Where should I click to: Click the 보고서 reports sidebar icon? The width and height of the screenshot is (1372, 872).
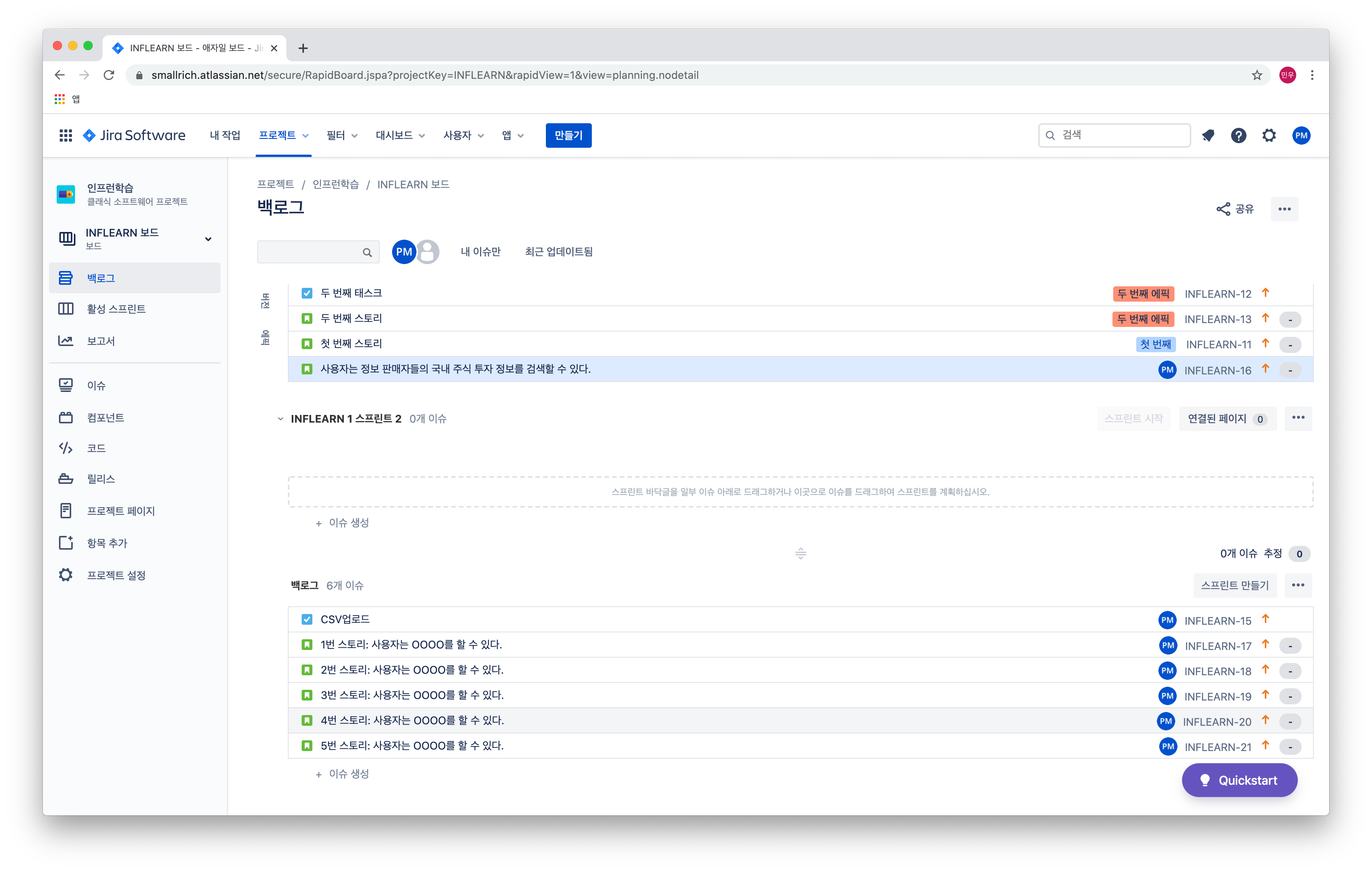tap(66, 341)
